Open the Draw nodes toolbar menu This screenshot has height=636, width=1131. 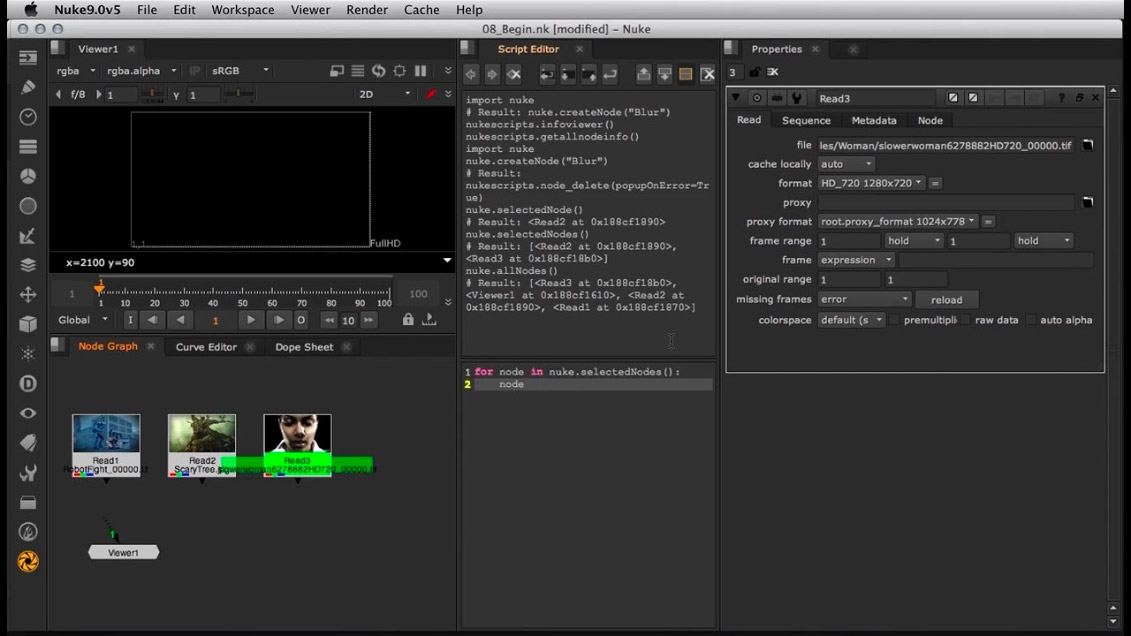point(28,87)
